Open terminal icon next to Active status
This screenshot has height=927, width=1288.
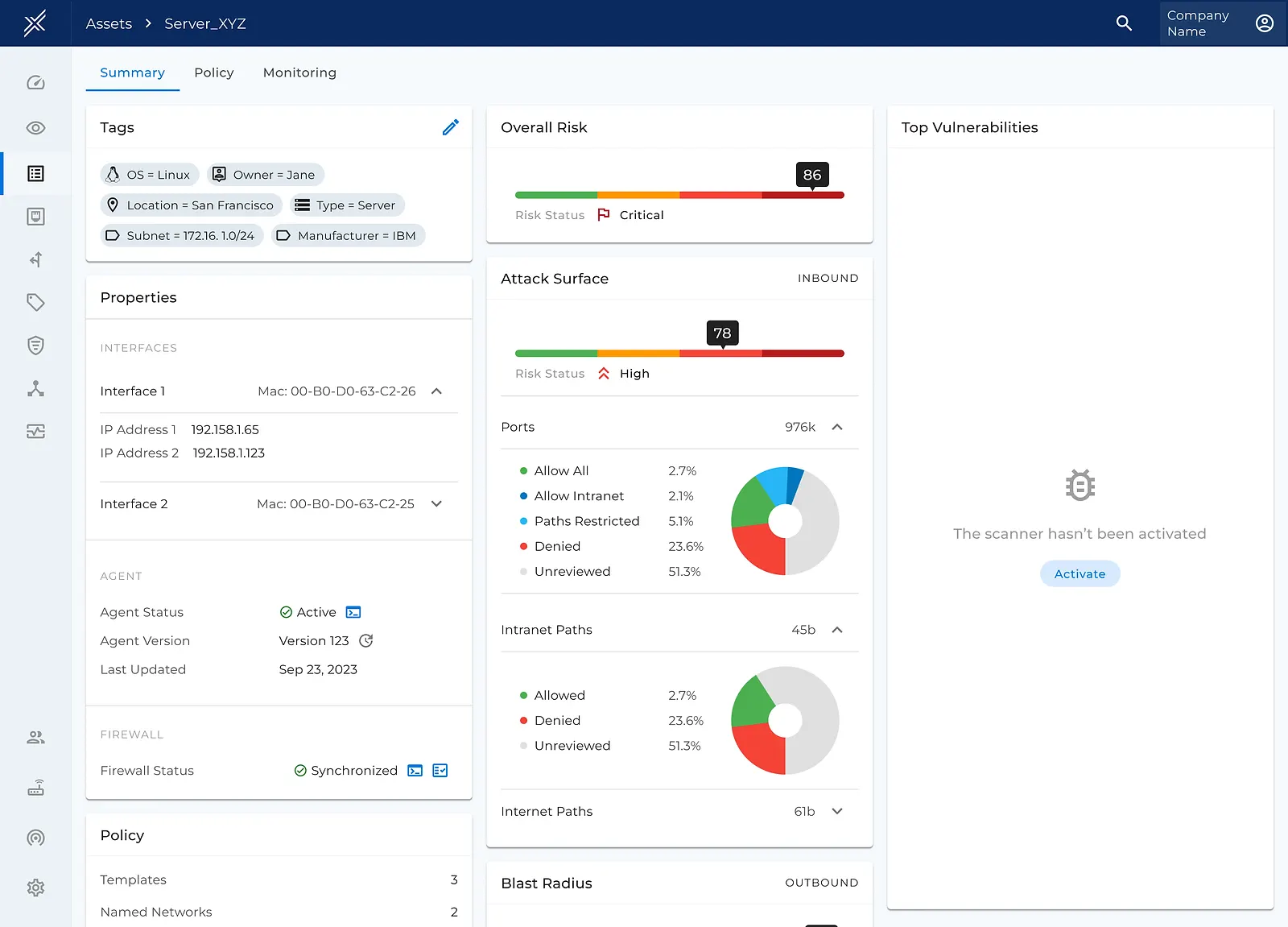coord(353,612)
